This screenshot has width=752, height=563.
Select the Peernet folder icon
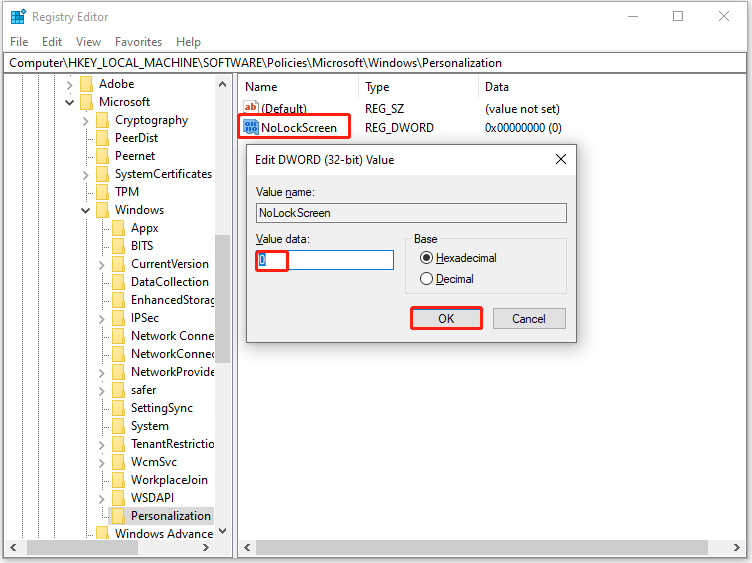(102, 156)
